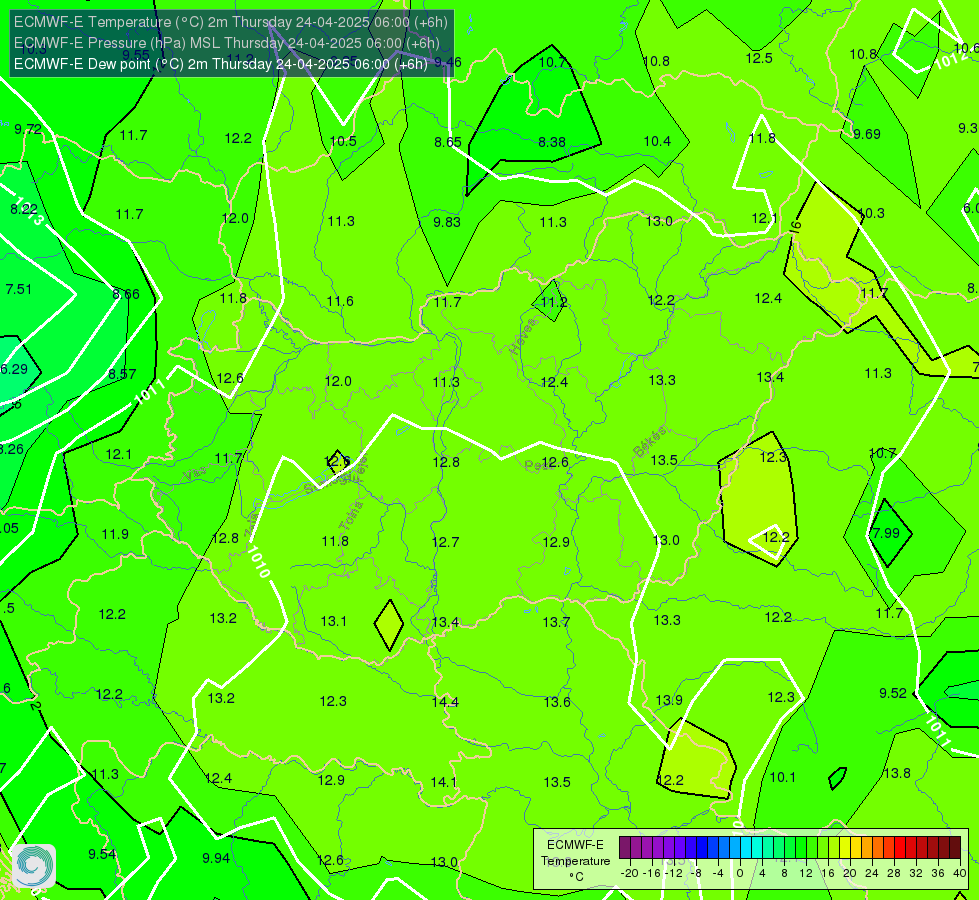Click the 'Békés' county label
Image resolution: width=979 pixels, height=900 pixels.
pyautogui.click(x=650, y=442)
